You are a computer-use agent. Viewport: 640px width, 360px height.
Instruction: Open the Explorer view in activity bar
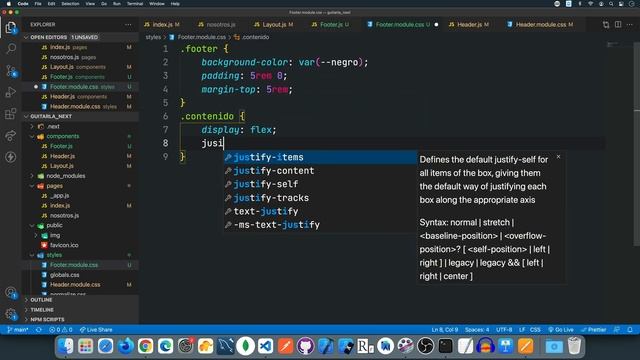11,28
